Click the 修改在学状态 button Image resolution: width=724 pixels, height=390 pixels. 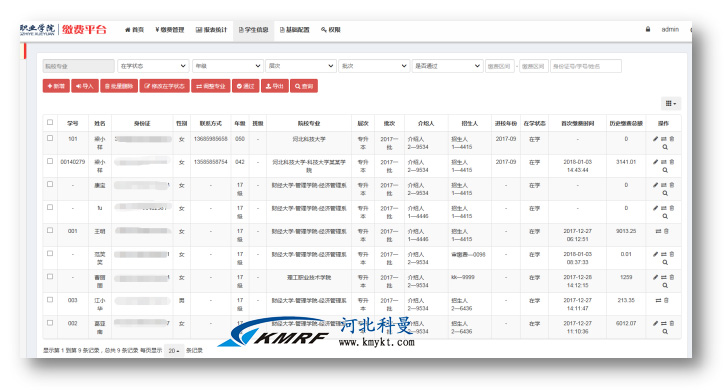coord(164,86)
